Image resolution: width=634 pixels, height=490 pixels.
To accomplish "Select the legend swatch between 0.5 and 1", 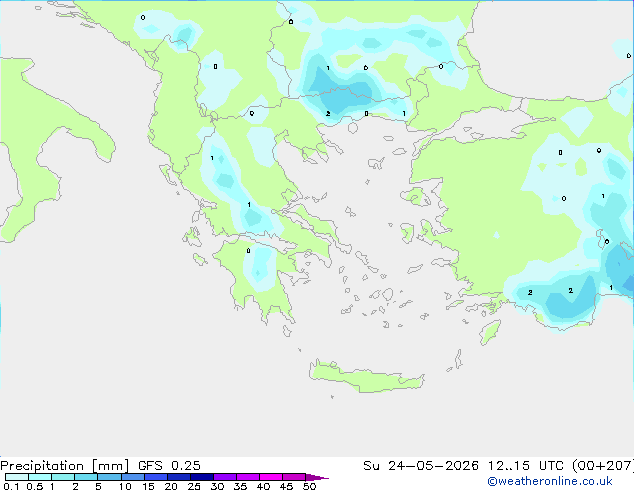I will (40, 477).
